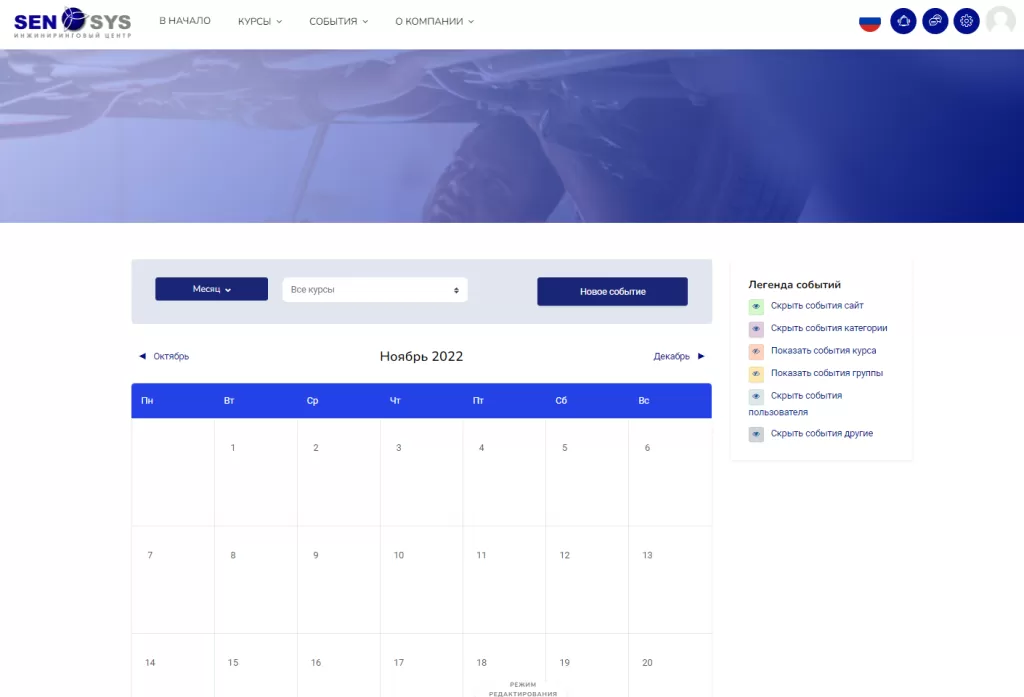Select day 1 in the calendar
The image size is (1024, 697).
click(232, 447)
